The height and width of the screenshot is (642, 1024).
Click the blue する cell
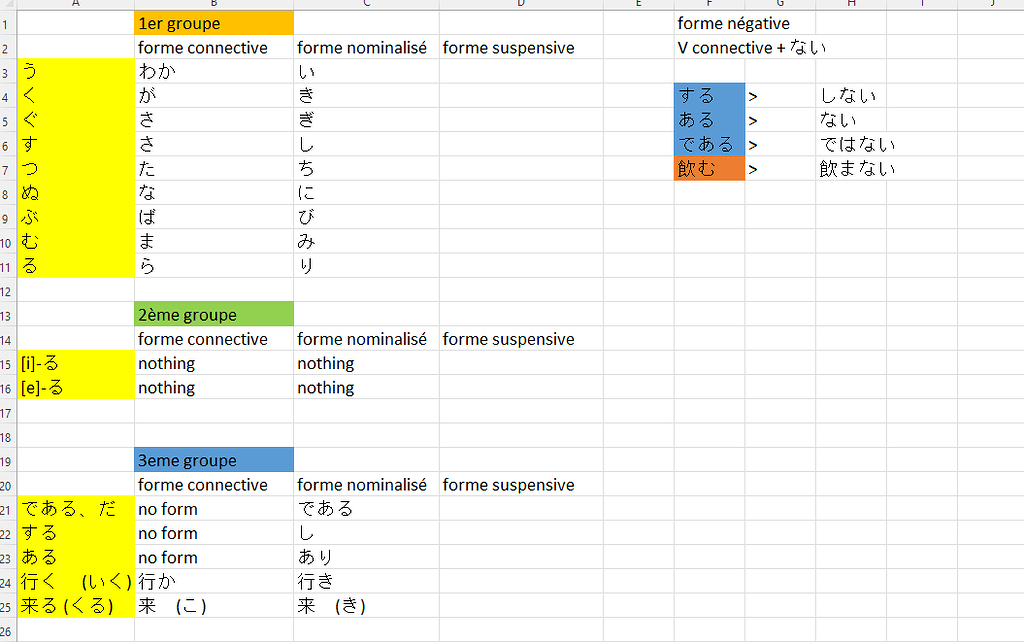(x=709, y=95)
